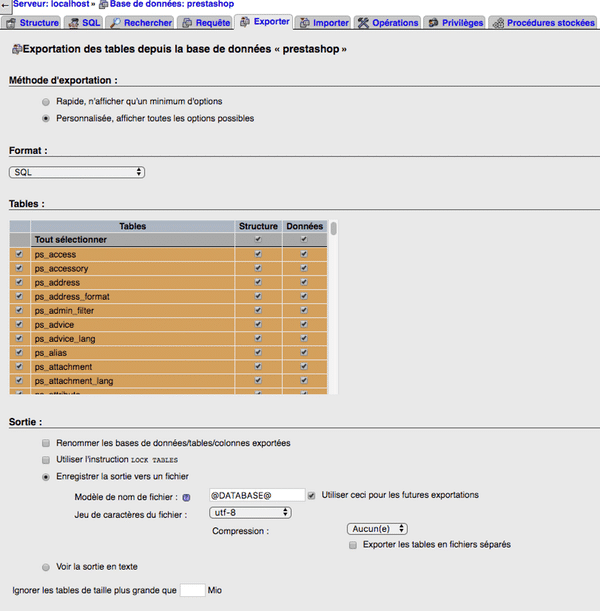Viewport: 600px width, 611px height.
Task: Click the Base de données: prestashop link
Action: pyautogui.click(x=172, y=4)
